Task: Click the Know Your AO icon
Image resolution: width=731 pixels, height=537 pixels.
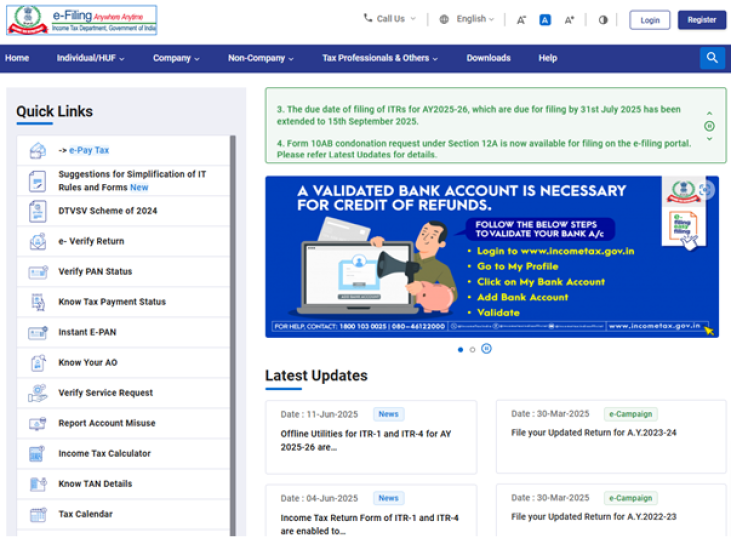Action: [38, 362]
